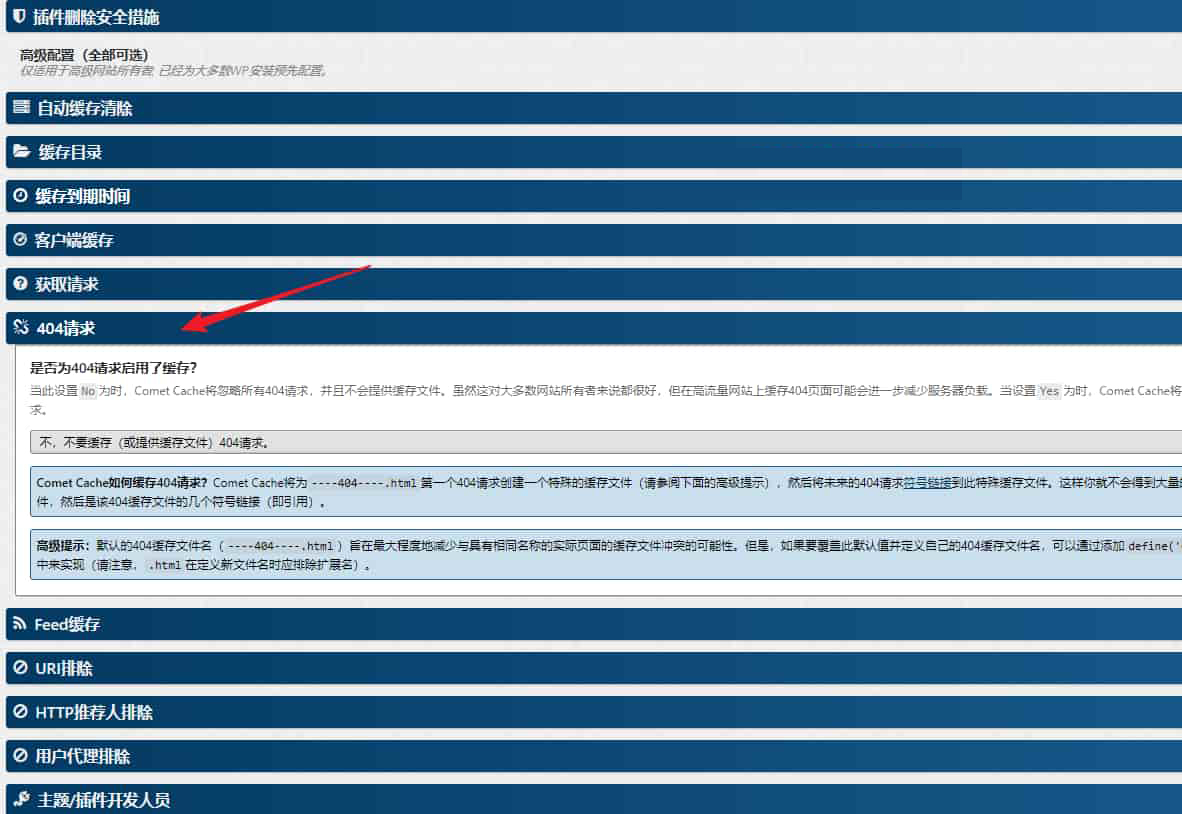This screenshot has width=1182, height=814.
Task: Click the bold text Comet Cache如何缓存404请求?
Action: (x=121, y=483)
